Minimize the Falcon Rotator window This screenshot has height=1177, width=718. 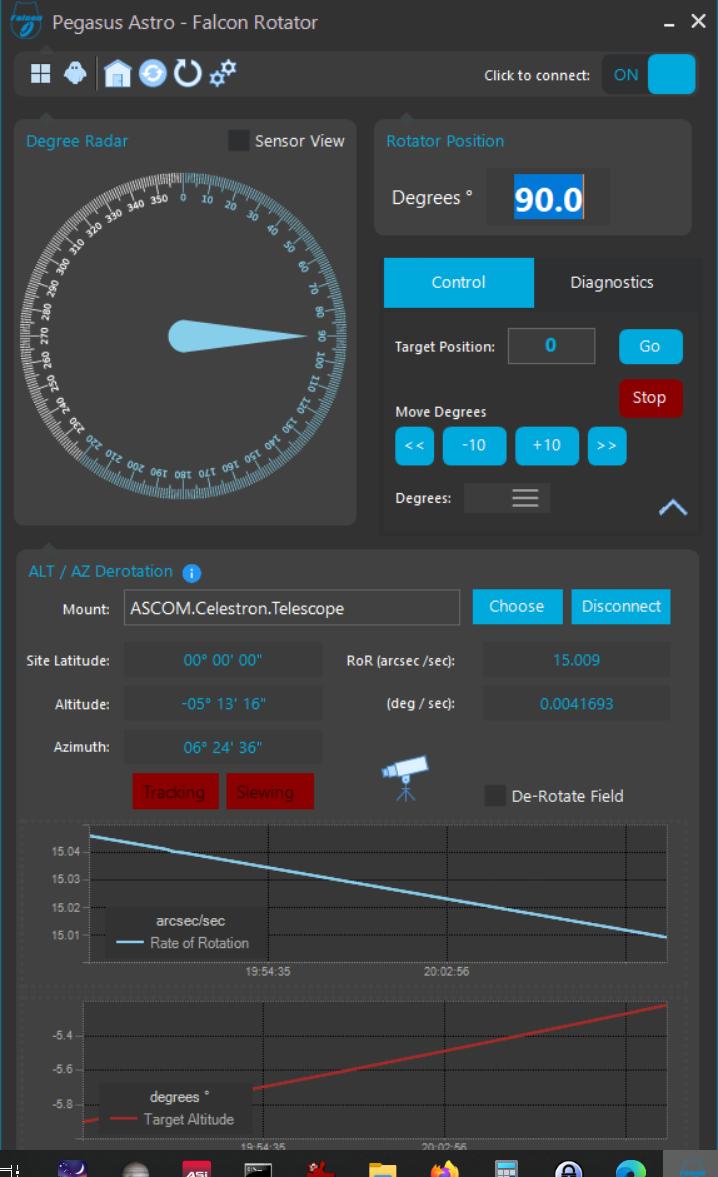coord(668,23)
